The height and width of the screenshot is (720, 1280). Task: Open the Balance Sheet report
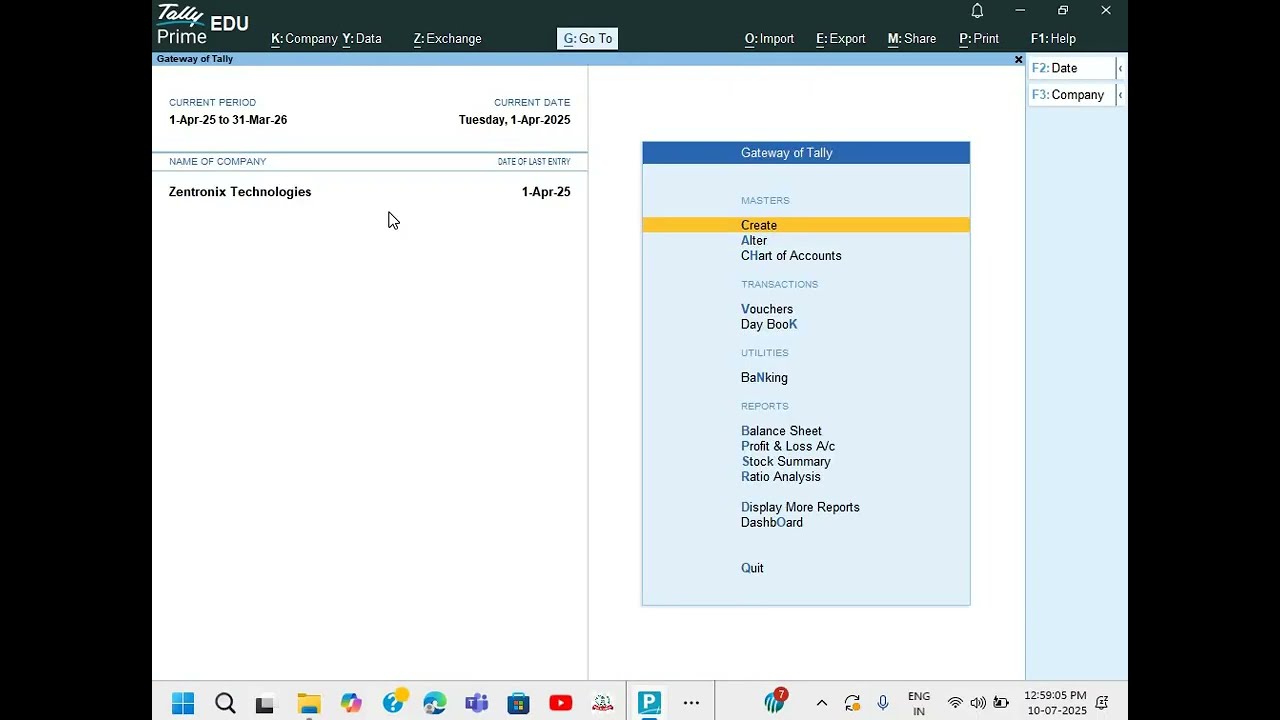[x=781, y=431]
